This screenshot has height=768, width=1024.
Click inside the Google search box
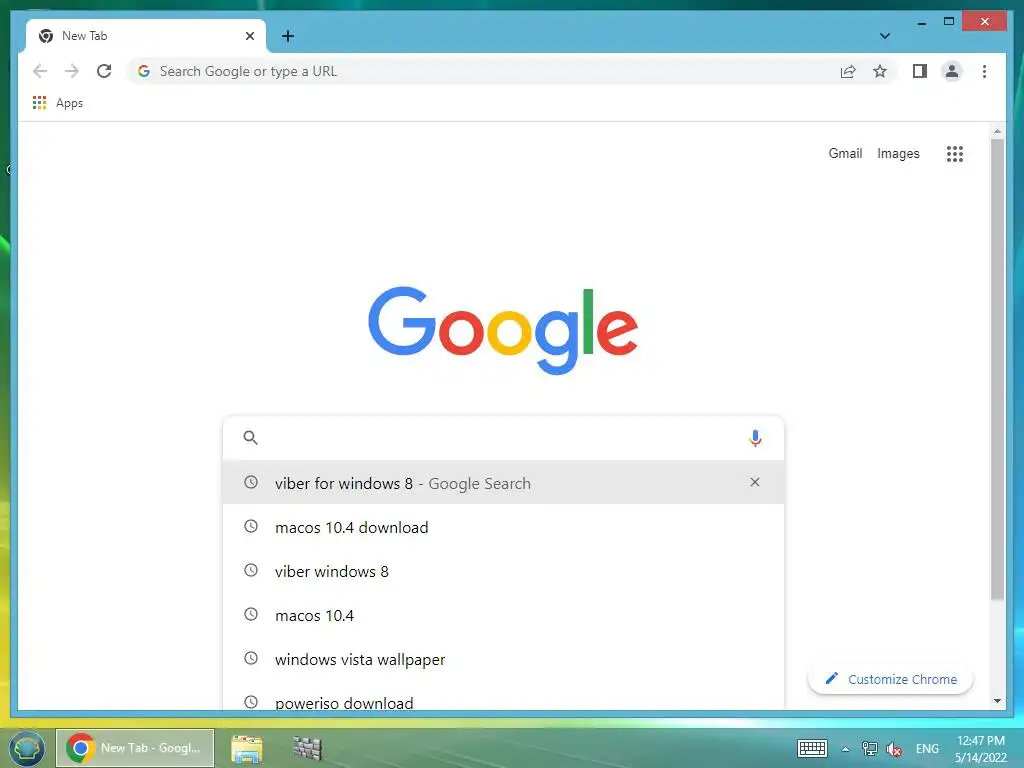point(503,438)
